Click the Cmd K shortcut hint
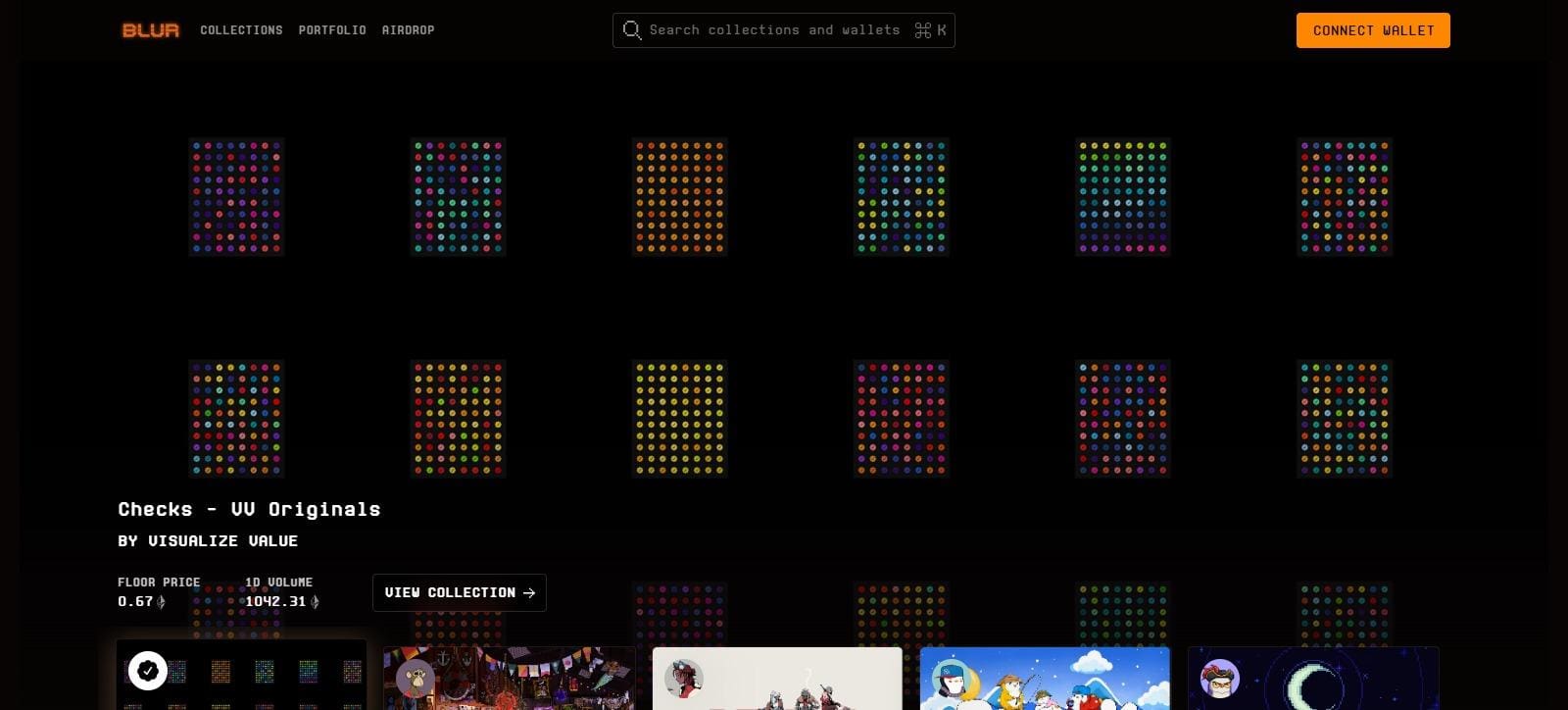 [930, 30]
